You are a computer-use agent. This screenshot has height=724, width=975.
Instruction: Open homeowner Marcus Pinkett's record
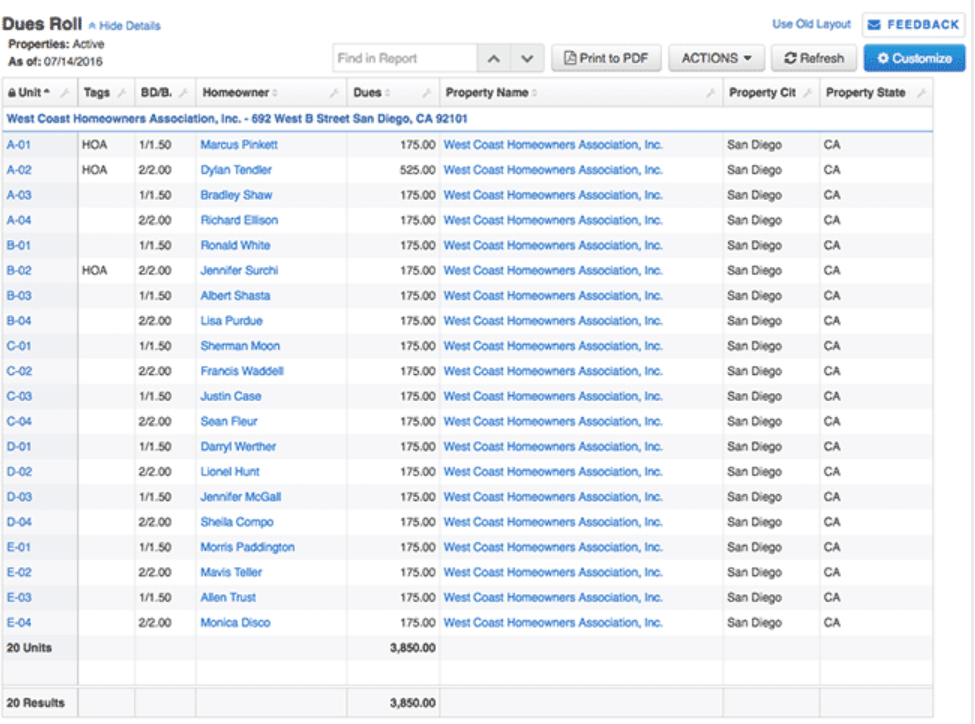pyautogui.click(x=239, y=145)
